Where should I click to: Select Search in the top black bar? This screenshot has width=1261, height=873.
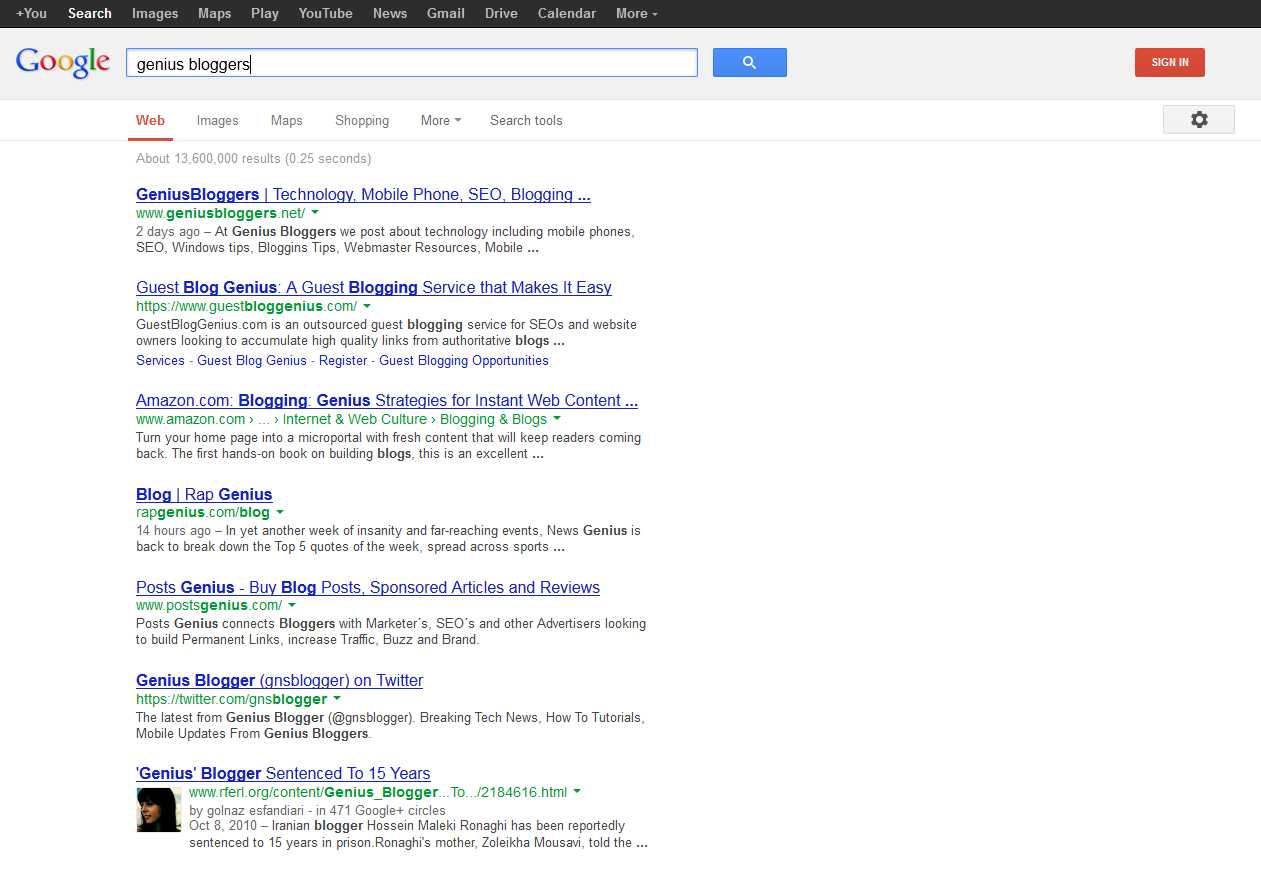point(90,13)
